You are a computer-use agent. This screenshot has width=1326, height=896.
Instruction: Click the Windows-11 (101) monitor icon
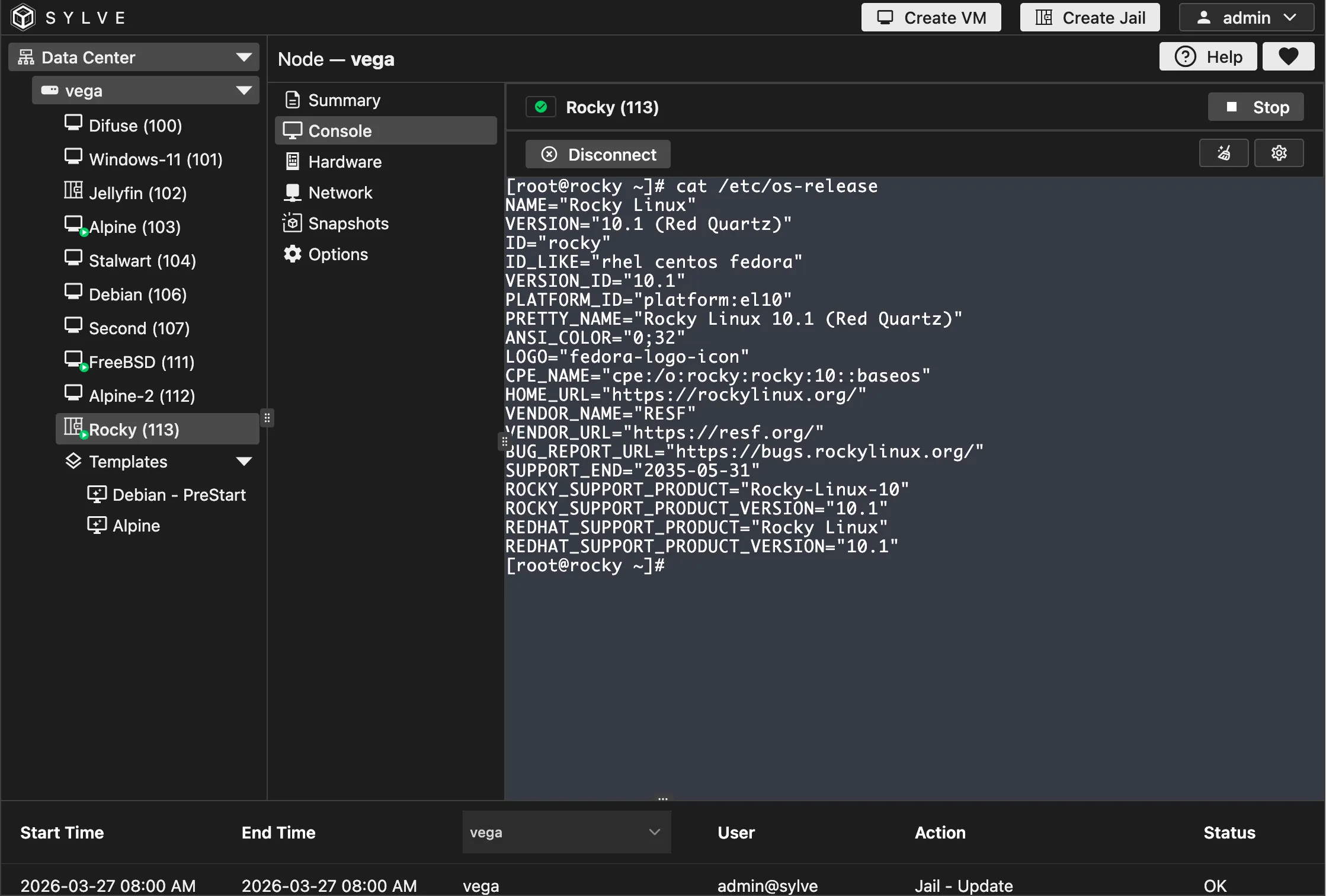pos(73,157)
